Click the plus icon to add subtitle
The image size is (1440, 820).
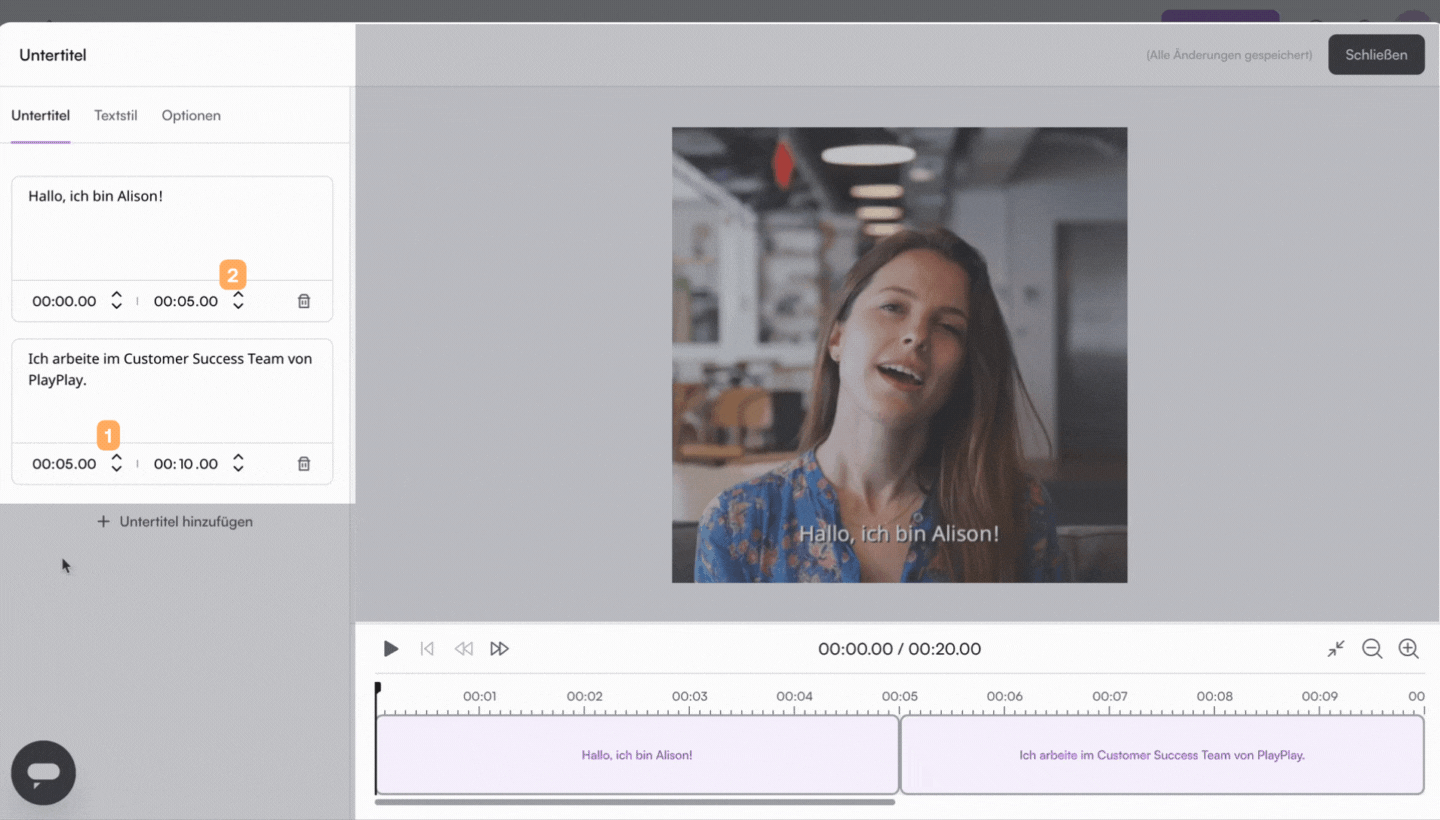[103, 522]
